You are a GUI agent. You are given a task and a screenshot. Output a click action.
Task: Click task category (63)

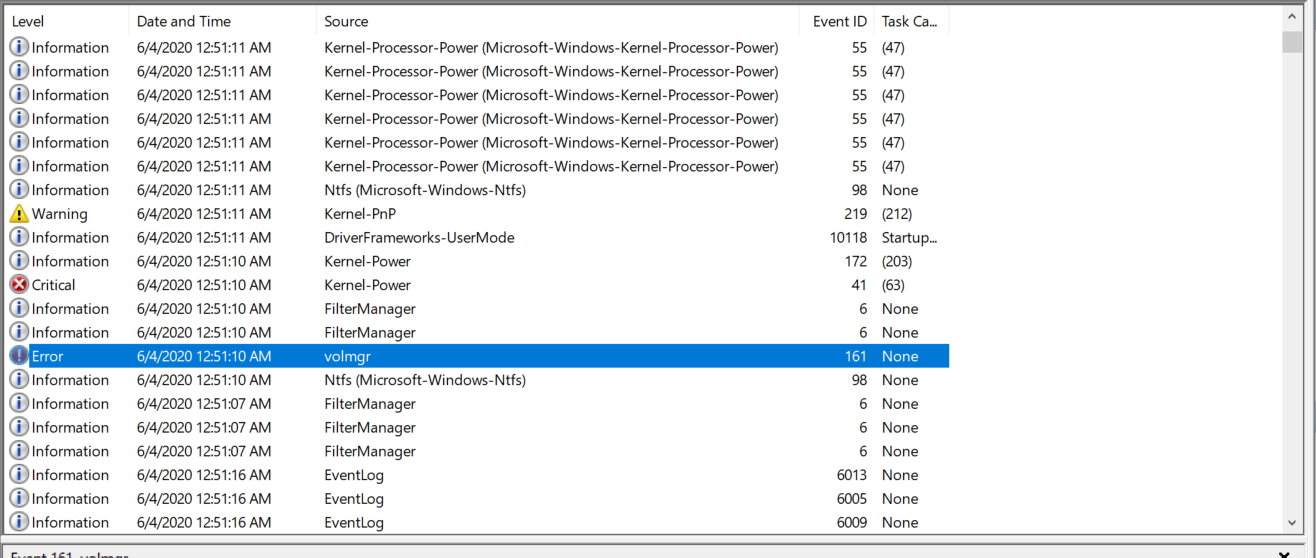tap(893, 285)
